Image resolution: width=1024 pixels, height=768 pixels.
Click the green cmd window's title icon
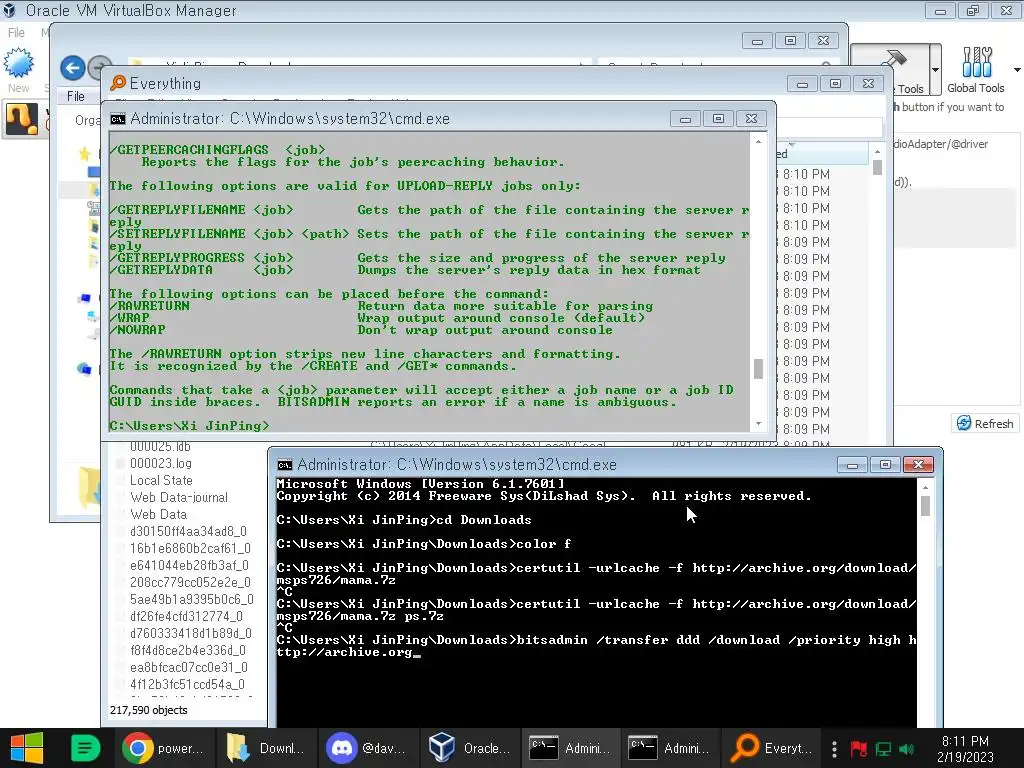pos(118,119)
